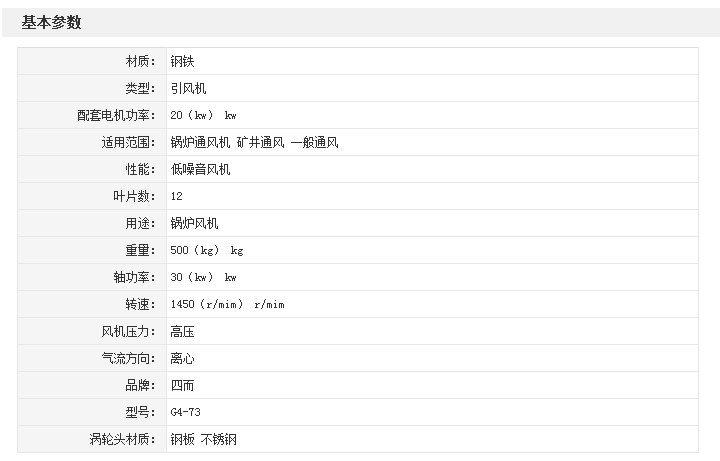Image resolution: width=720 pixels, height=461 pixels.
Task: Click the 风机压力 value 高压
Action: tap(182, 331)
